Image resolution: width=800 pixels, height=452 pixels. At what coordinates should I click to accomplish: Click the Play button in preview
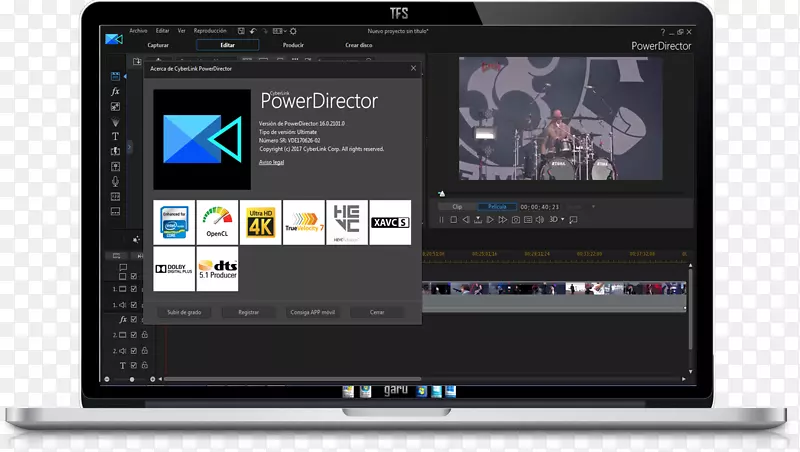click(x=490, y=220)
